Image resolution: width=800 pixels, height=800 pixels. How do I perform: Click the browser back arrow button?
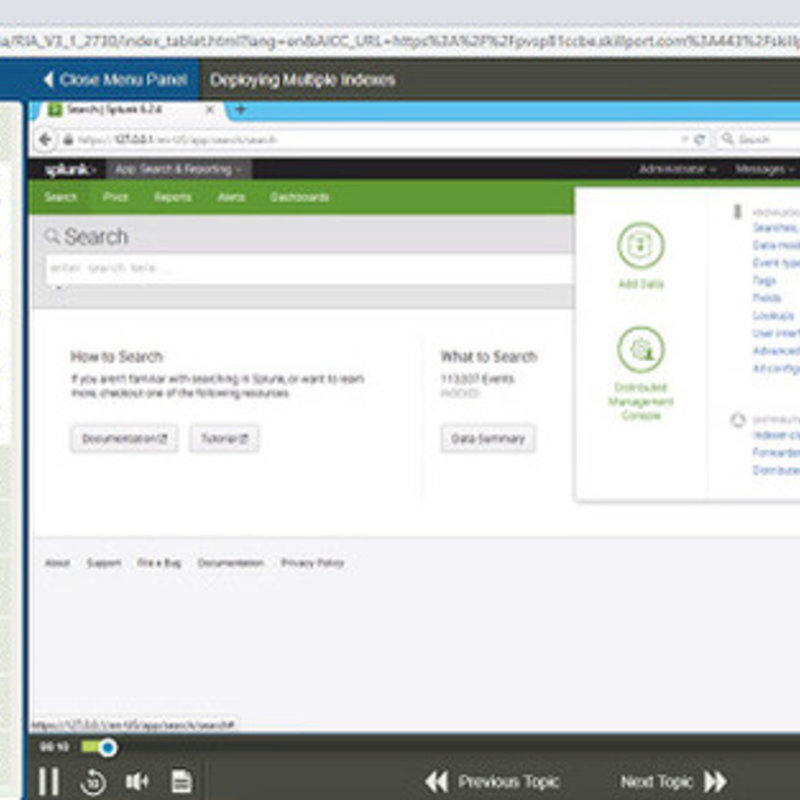point(46,139)
